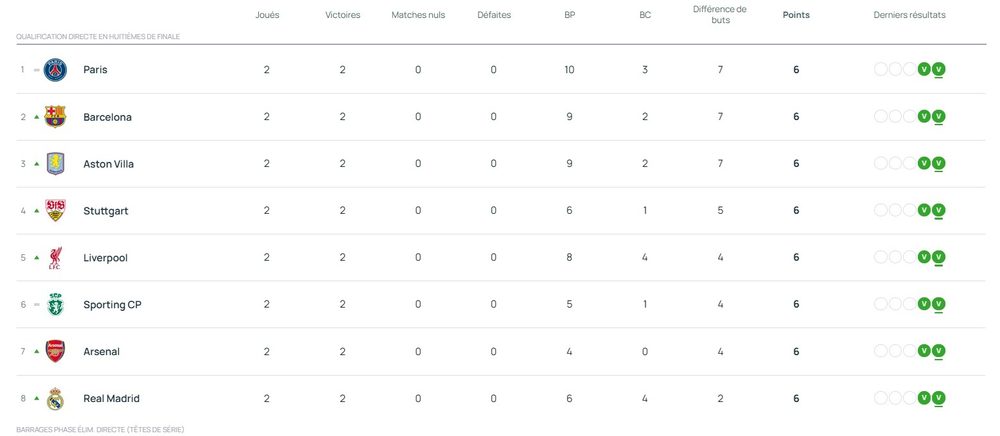Click the Différence de buts column header
Screen dimensions: 1000x436
point(720,15)
